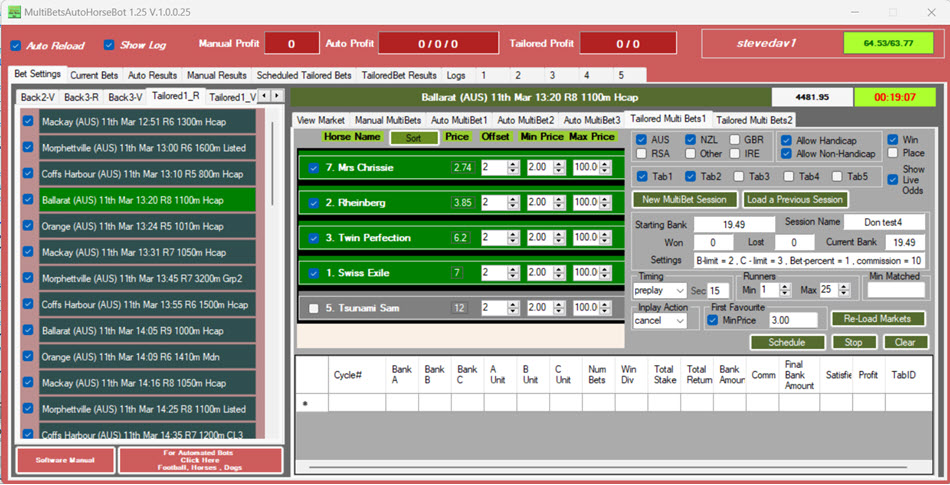The image size is (950, 485).
Task: Click the Sort button
Action: click(414, 138)
